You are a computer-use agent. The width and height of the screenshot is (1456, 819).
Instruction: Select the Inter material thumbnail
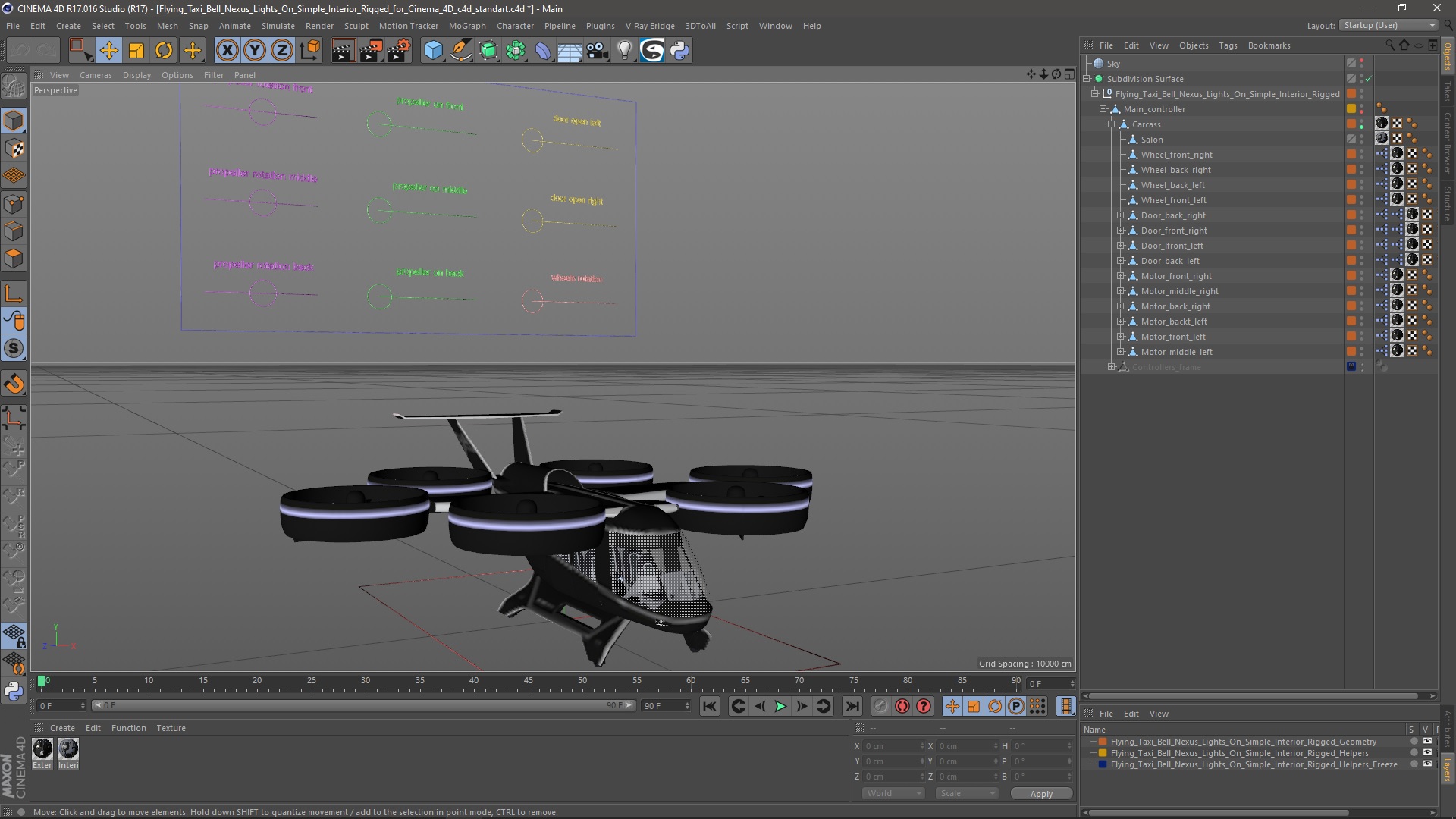point(68,749)
